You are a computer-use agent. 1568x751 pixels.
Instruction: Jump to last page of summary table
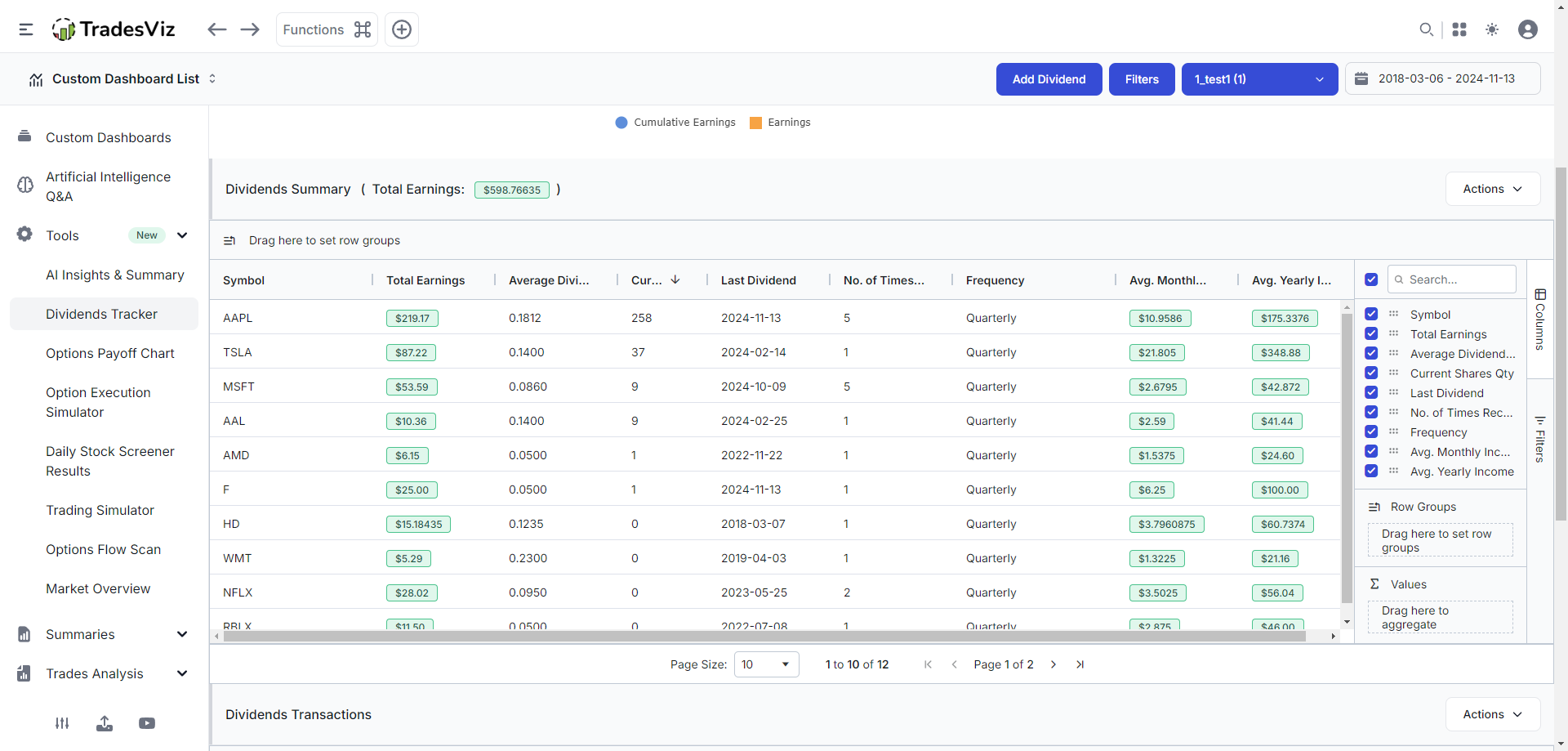point(1080,664)
